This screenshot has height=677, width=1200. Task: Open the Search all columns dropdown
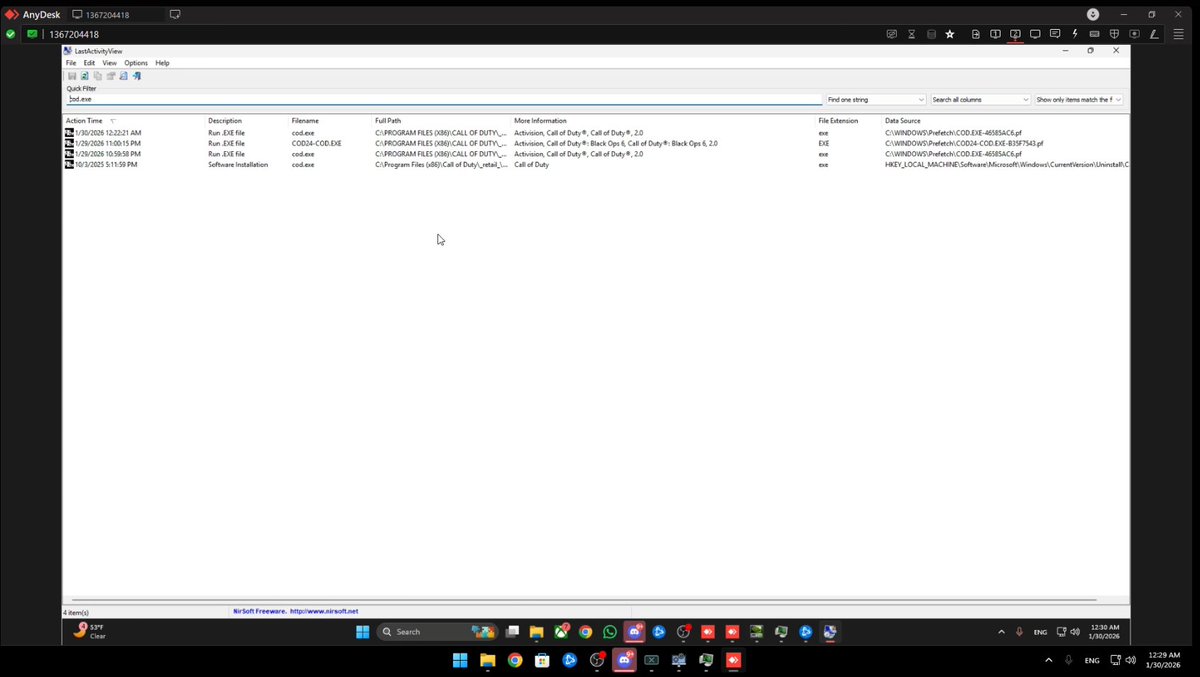click(980, 100)
